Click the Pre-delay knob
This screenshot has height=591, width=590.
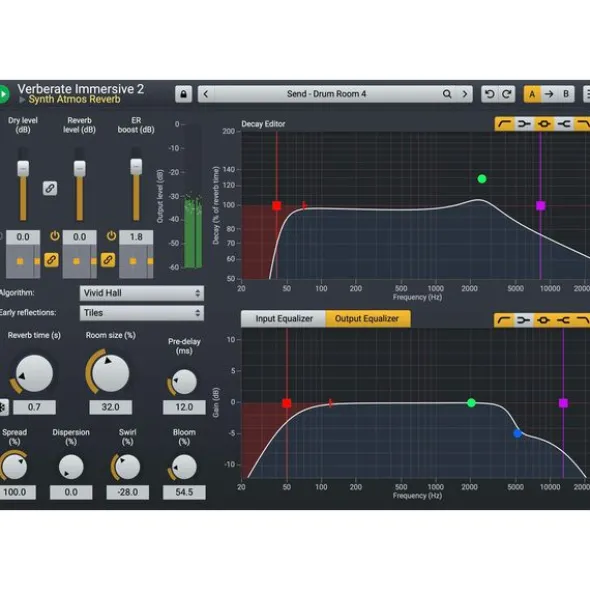[184, 382]
